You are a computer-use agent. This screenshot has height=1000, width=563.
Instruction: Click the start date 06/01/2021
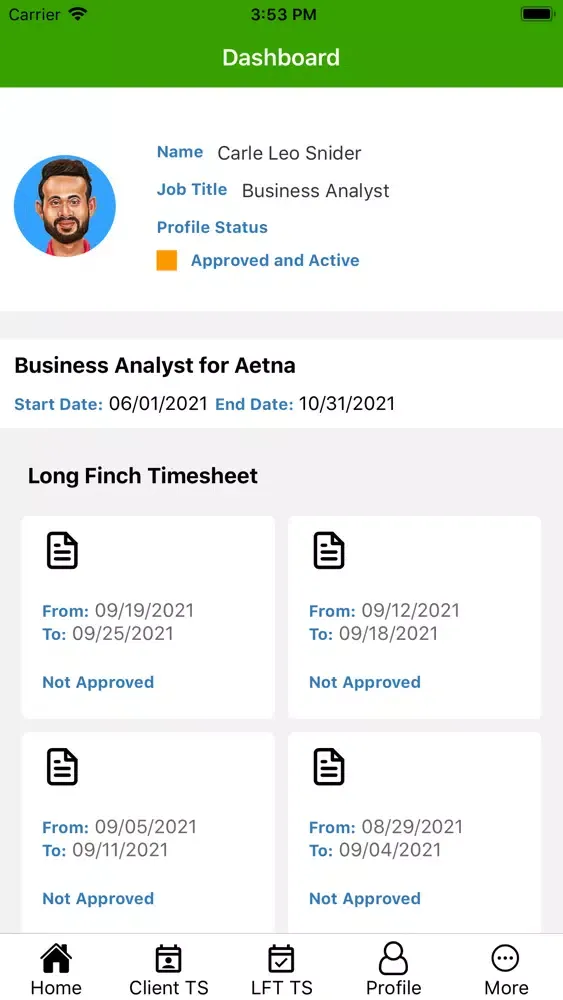point(158,404)
